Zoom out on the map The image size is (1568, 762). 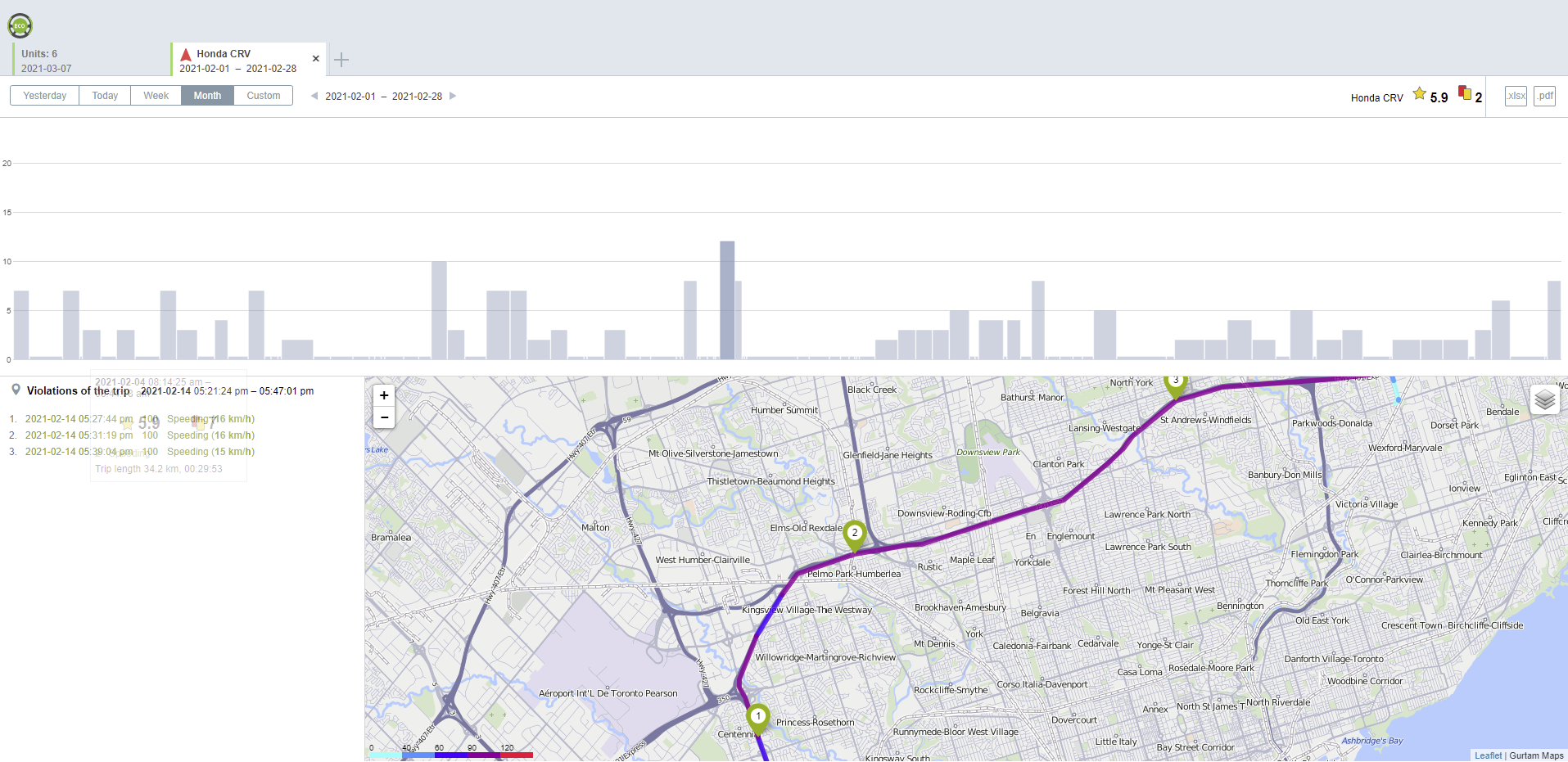point(384,417)
